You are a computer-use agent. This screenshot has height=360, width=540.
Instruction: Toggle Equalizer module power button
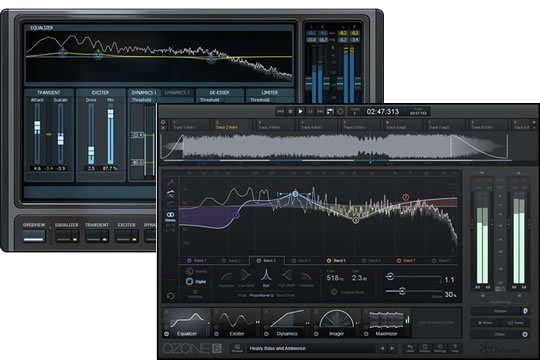(167, 334)
